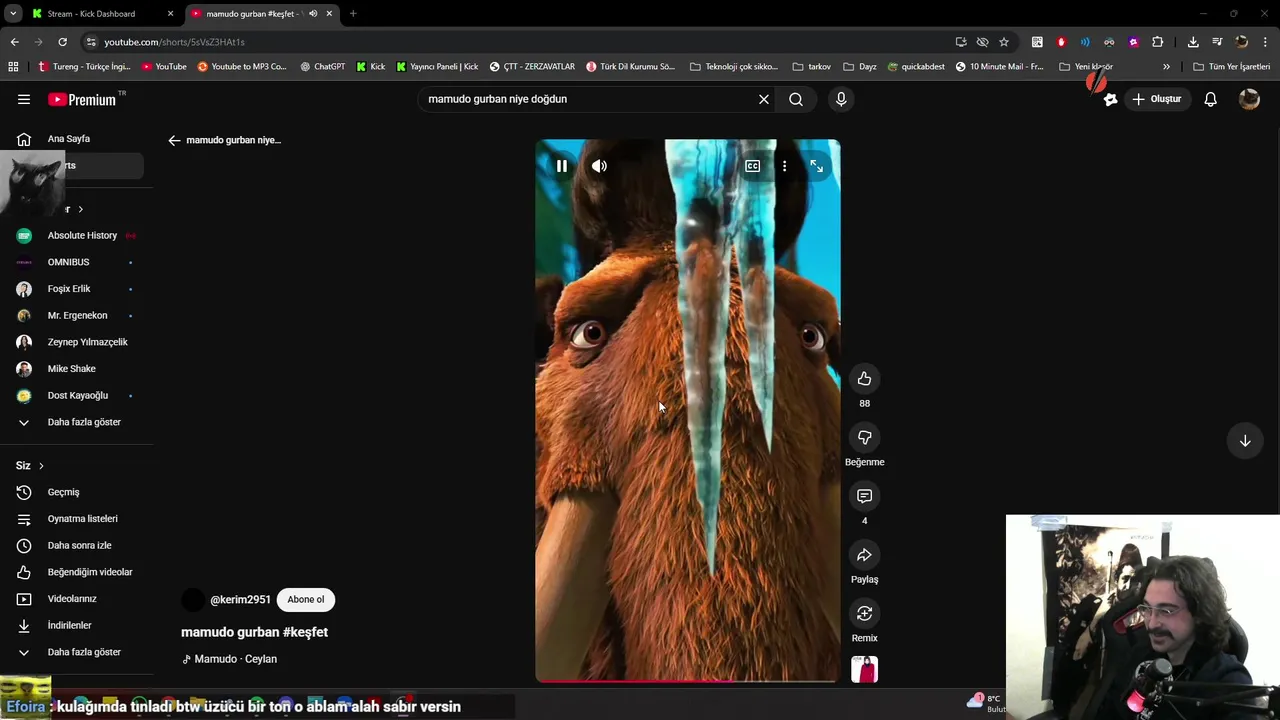1280x720 pixels.
Task: Mute the Short's volume
Action: tap(599, 166)
